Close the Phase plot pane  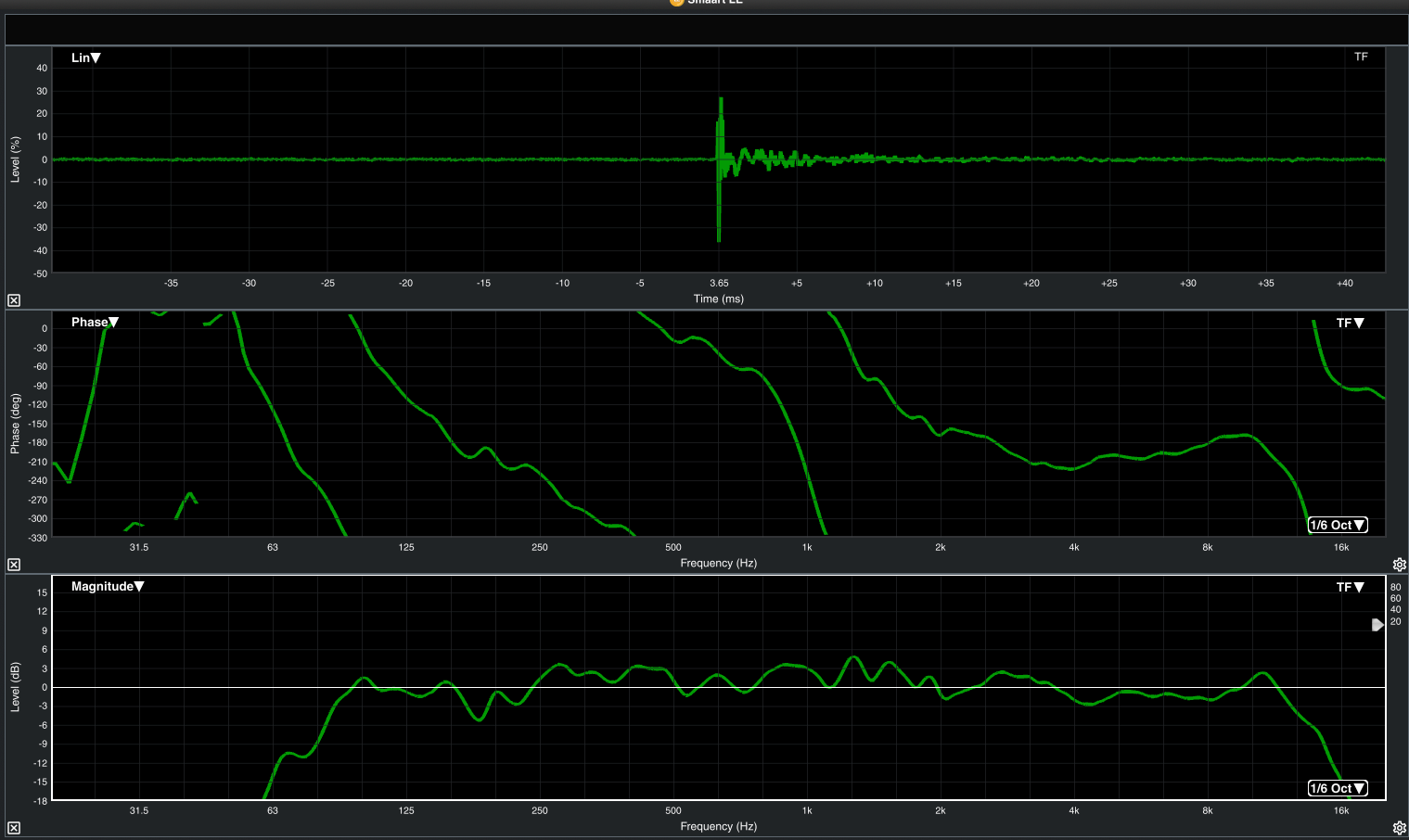tap(14, 565)
